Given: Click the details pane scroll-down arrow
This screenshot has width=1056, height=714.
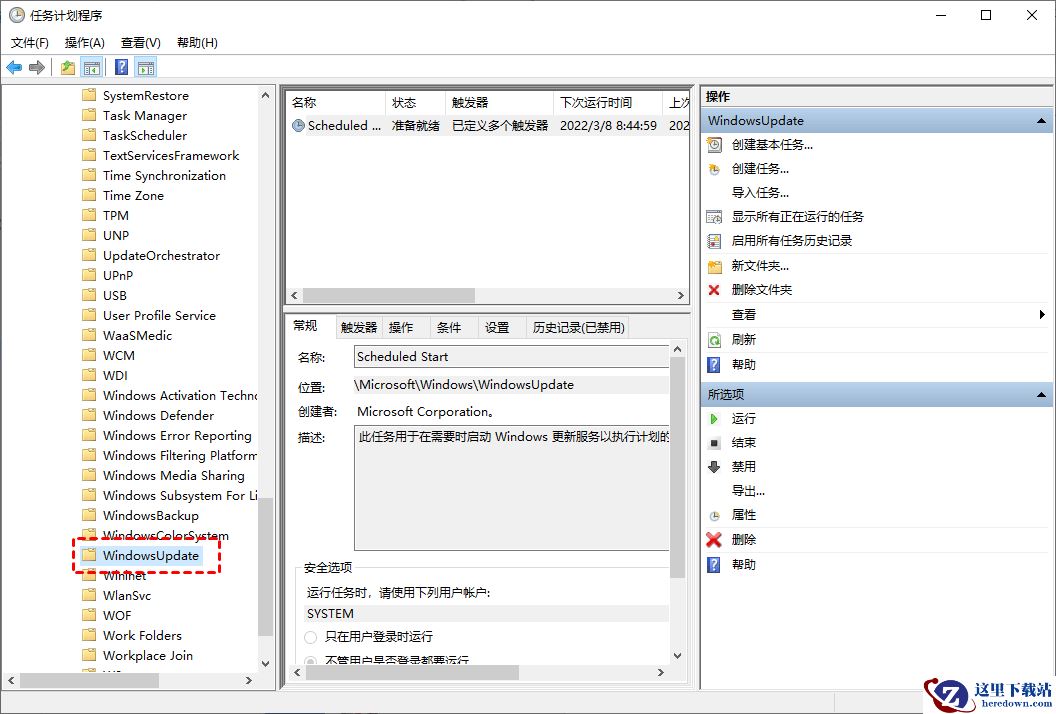Looking at the screenshot, I should click(x=678, y=656).
